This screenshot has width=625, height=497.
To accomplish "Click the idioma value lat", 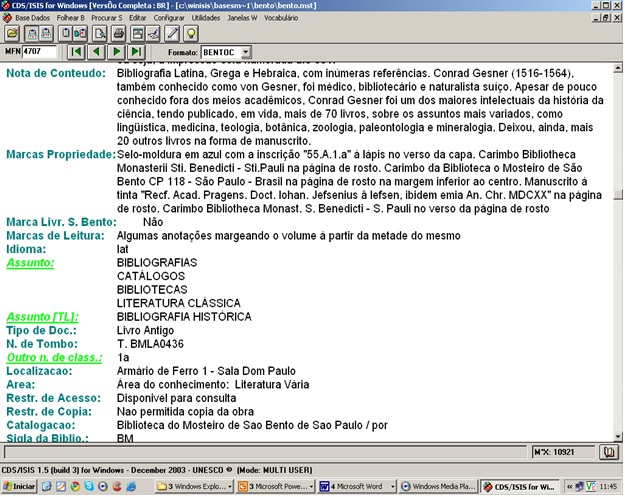I will (x=122, y=249).
